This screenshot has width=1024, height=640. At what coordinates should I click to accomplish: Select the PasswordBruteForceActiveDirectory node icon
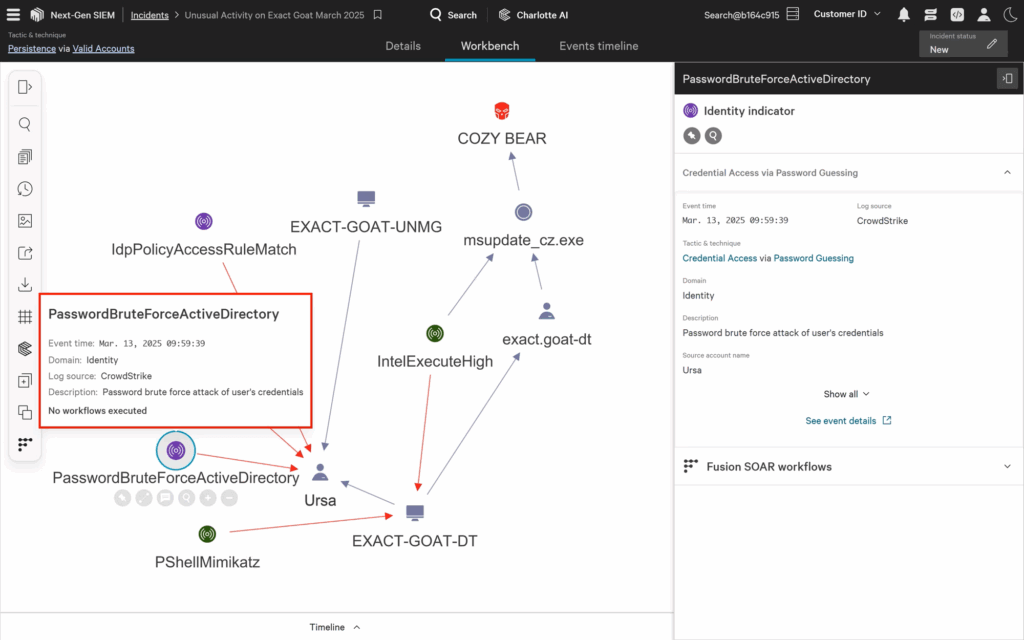tap(176, 450)
